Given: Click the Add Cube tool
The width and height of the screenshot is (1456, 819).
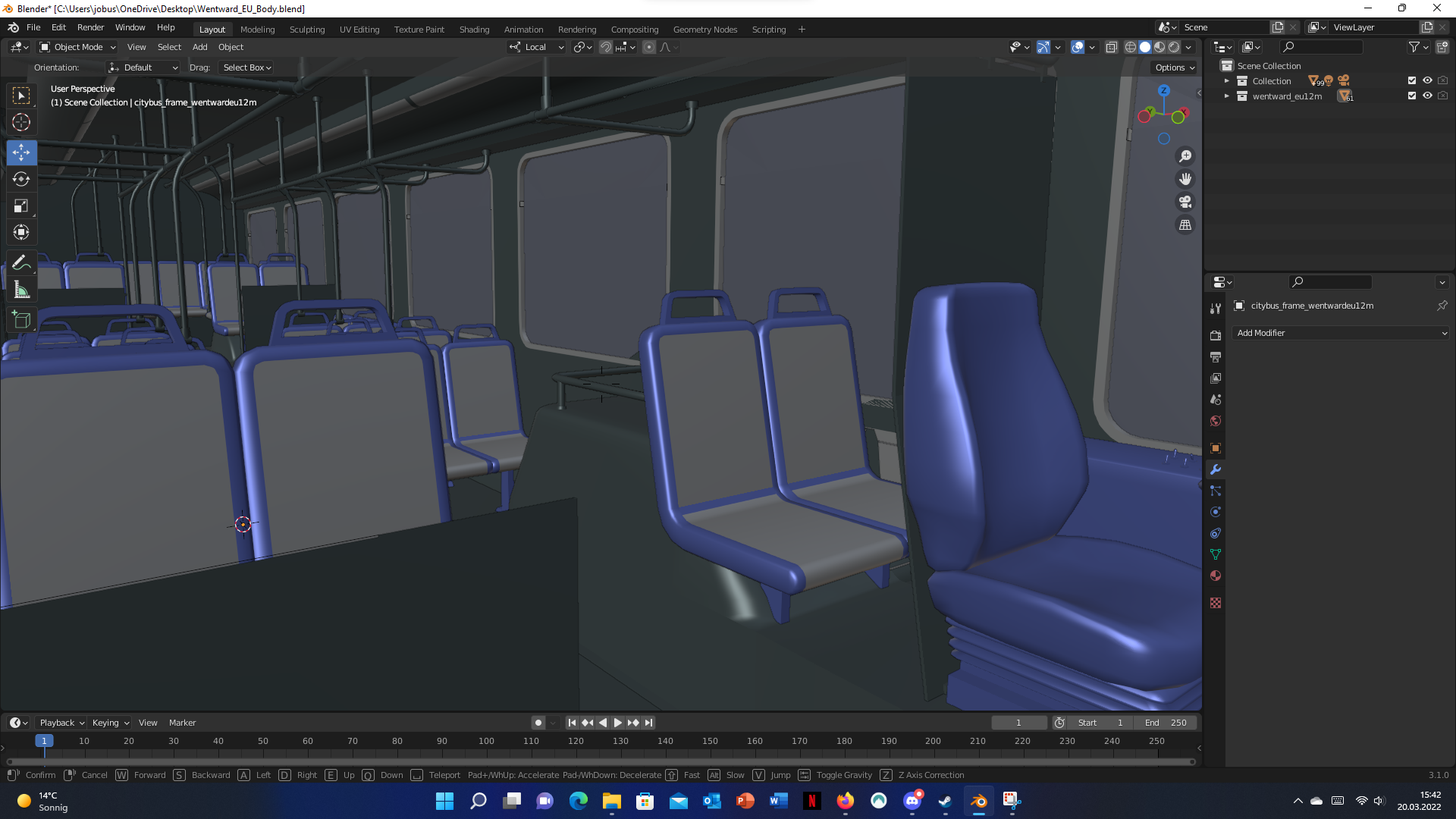Looking at the screenshot, I should 21,320.
